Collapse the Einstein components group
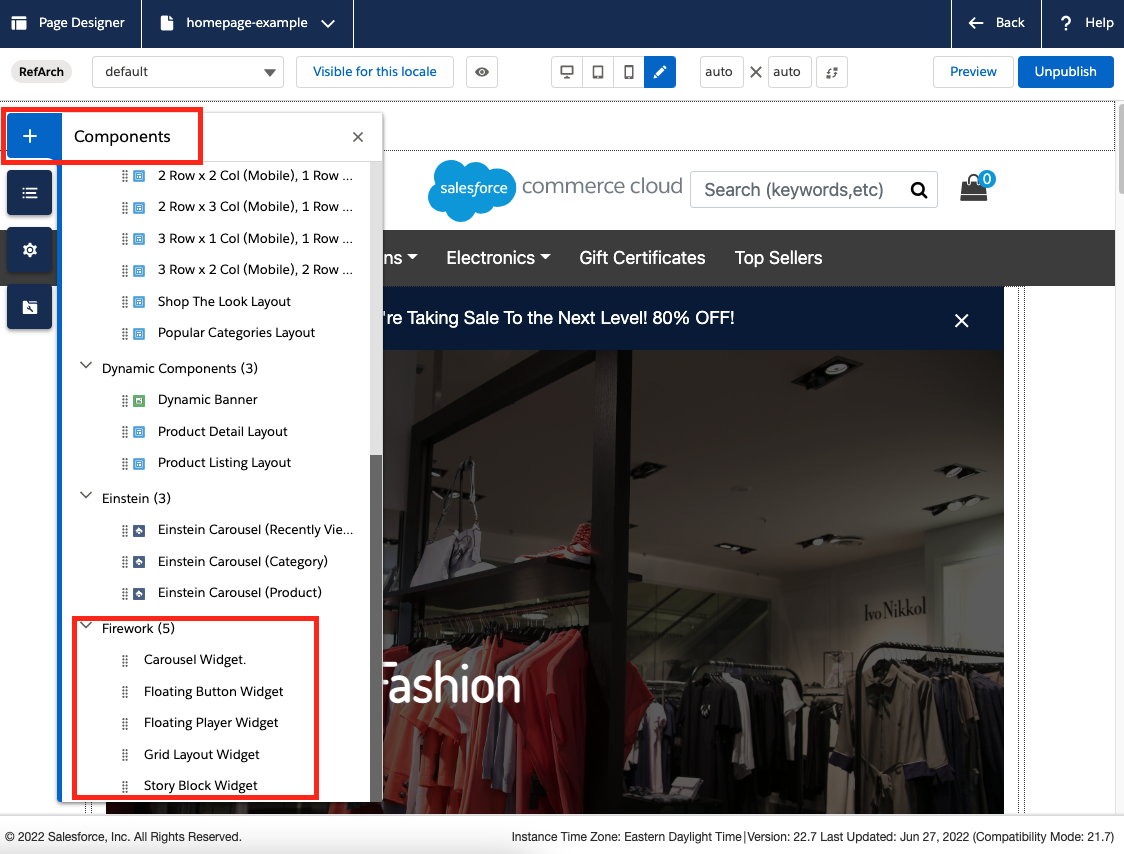1124x854 pixels. (x=86, y=497)
